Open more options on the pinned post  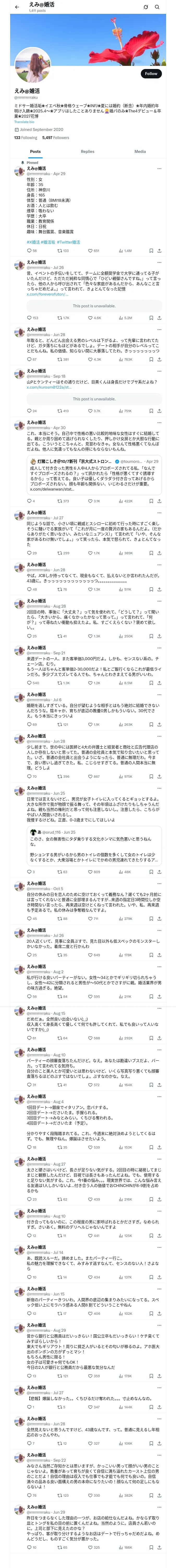tap(159, 169)
